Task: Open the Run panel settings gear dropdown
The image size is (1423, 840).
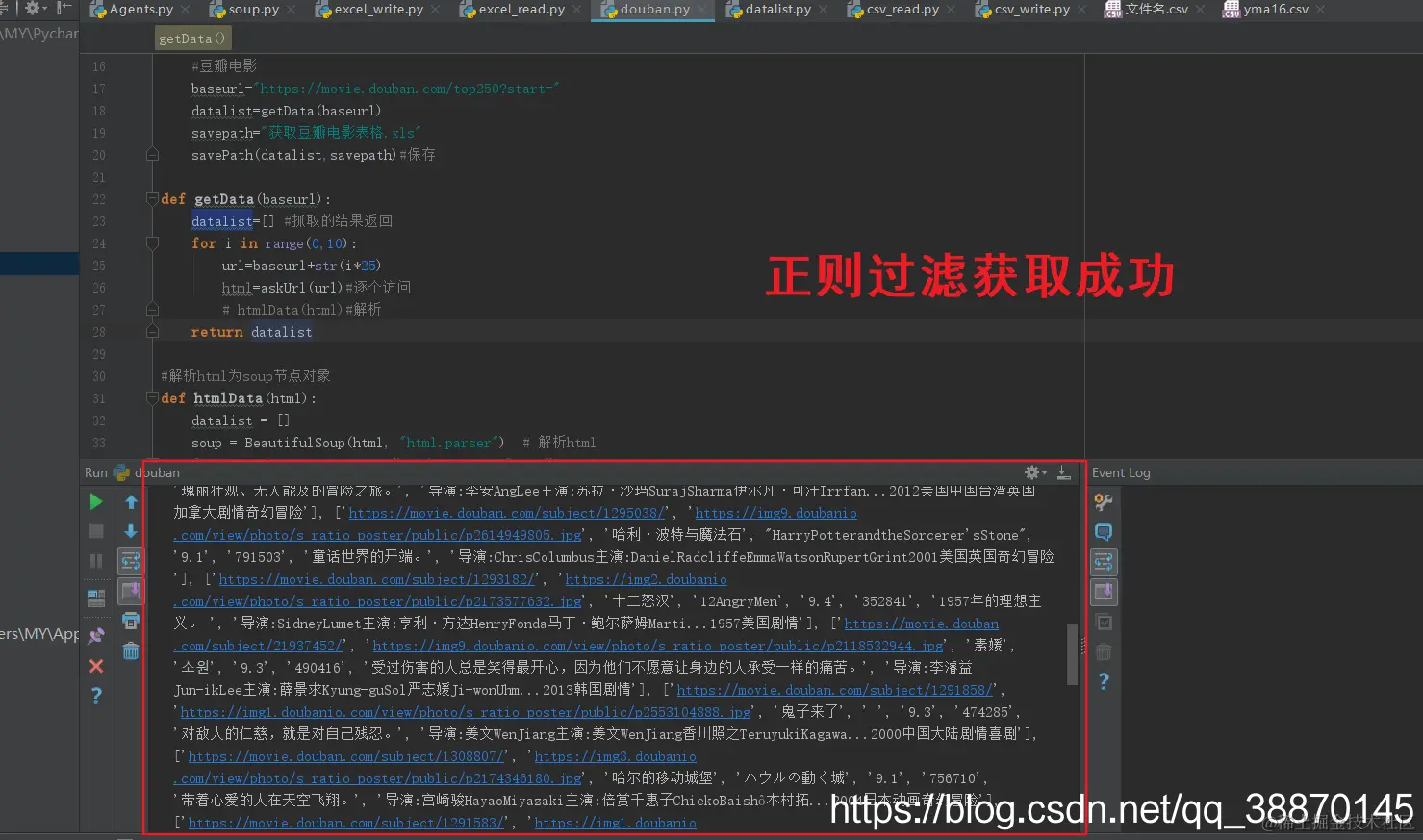Action: (1032, 471)
